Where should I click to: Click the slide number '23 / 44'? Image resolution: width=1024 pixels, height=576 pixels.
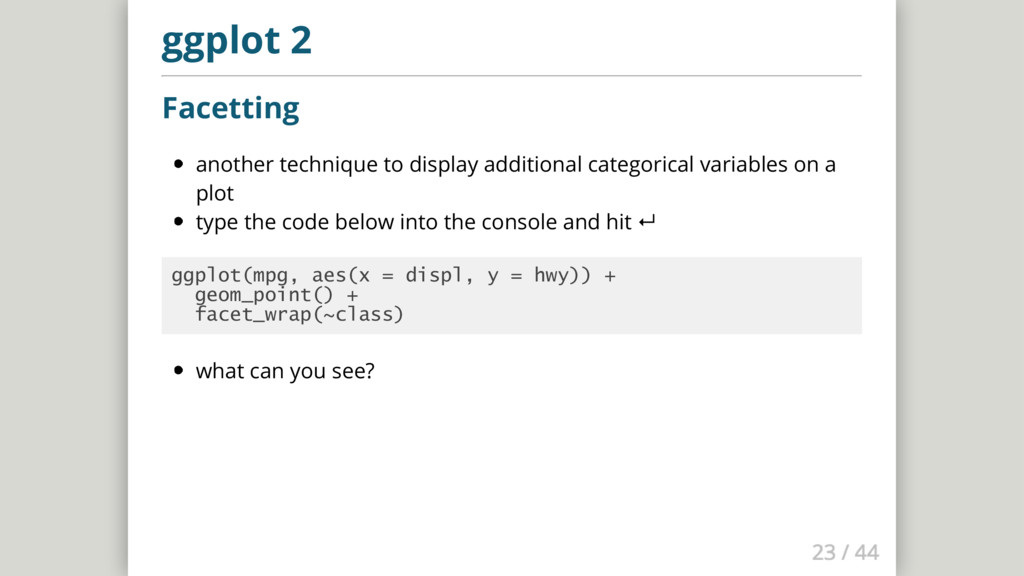pos(845,552)
